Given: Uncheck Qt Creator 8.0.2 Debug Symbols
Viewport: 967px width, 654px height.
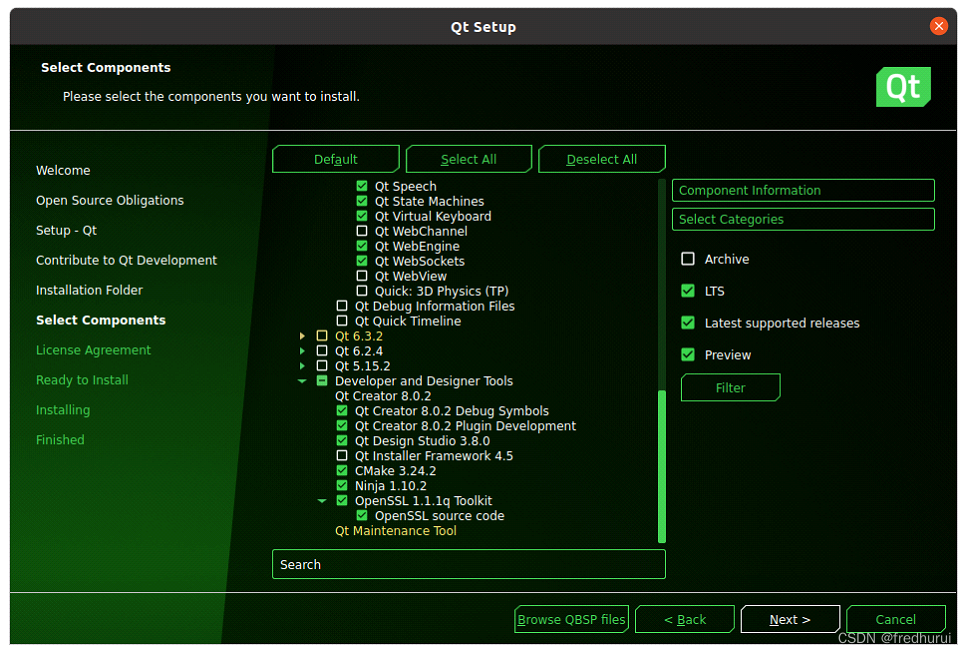Looking at the screenshot, I should coord(342,410).
